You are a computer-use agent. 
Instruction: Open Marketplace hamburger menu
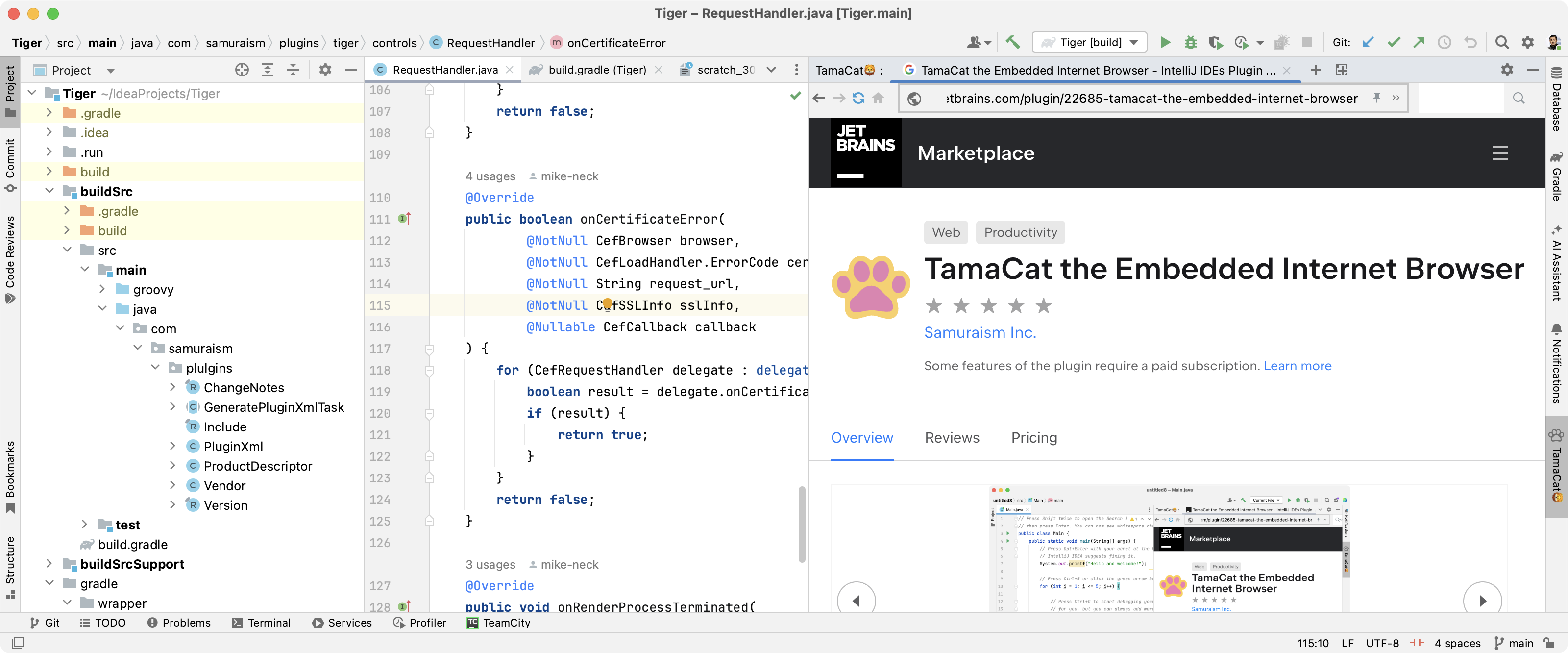tap(1500, 153)
